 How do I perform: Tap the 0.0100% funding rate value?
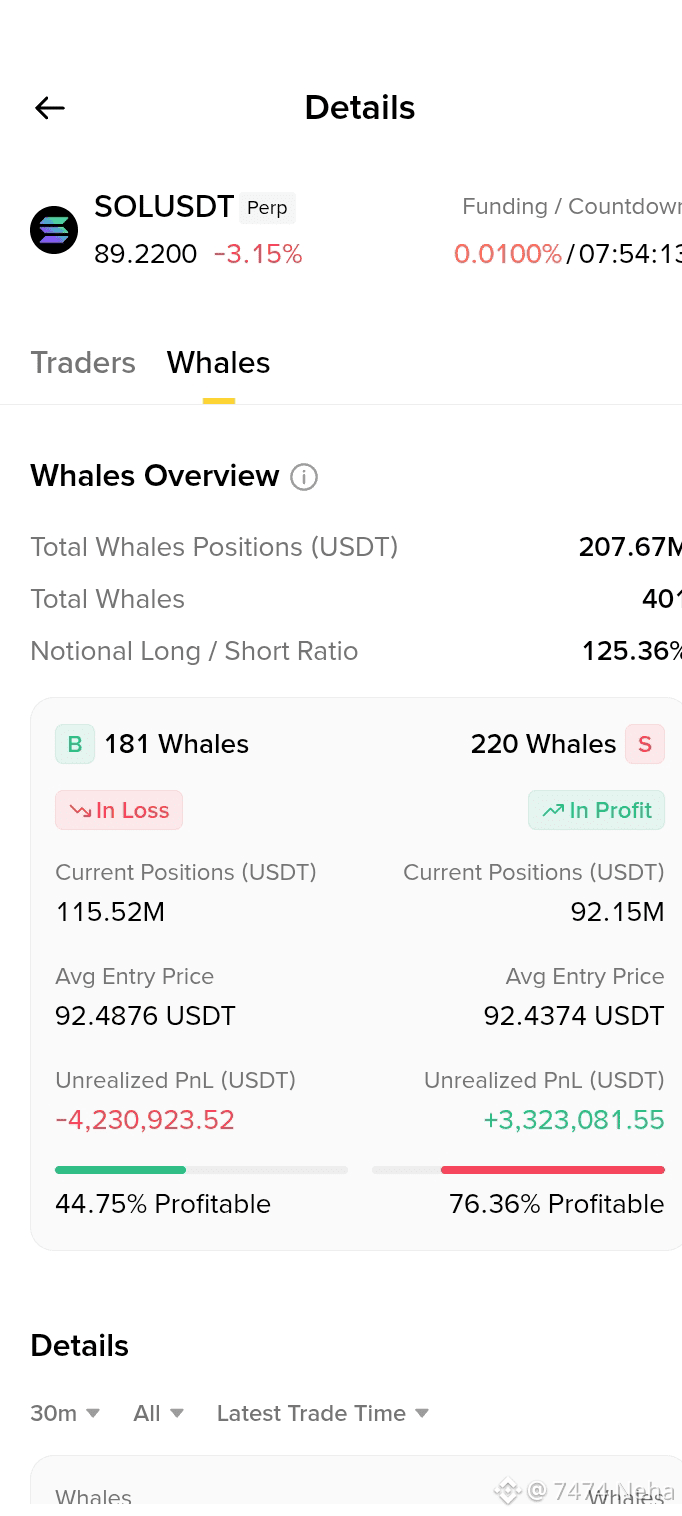[x=508, y=254]
